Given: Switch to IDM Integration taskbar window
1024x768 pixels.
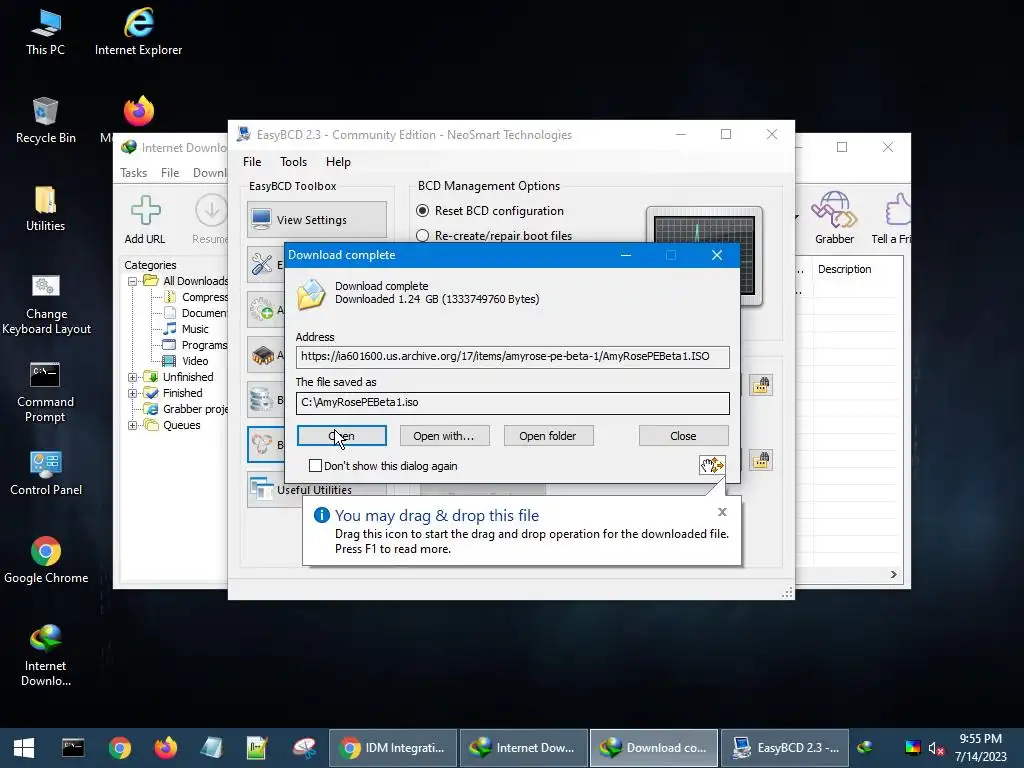Looking at the screenshot, I should click(x=393, y=748).
